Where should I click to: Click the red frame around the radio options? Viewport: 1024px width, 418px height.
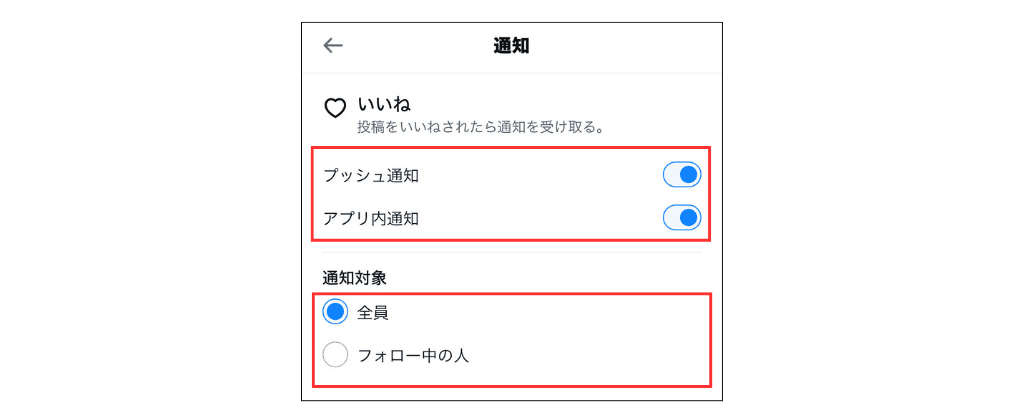tap(510, 294)
